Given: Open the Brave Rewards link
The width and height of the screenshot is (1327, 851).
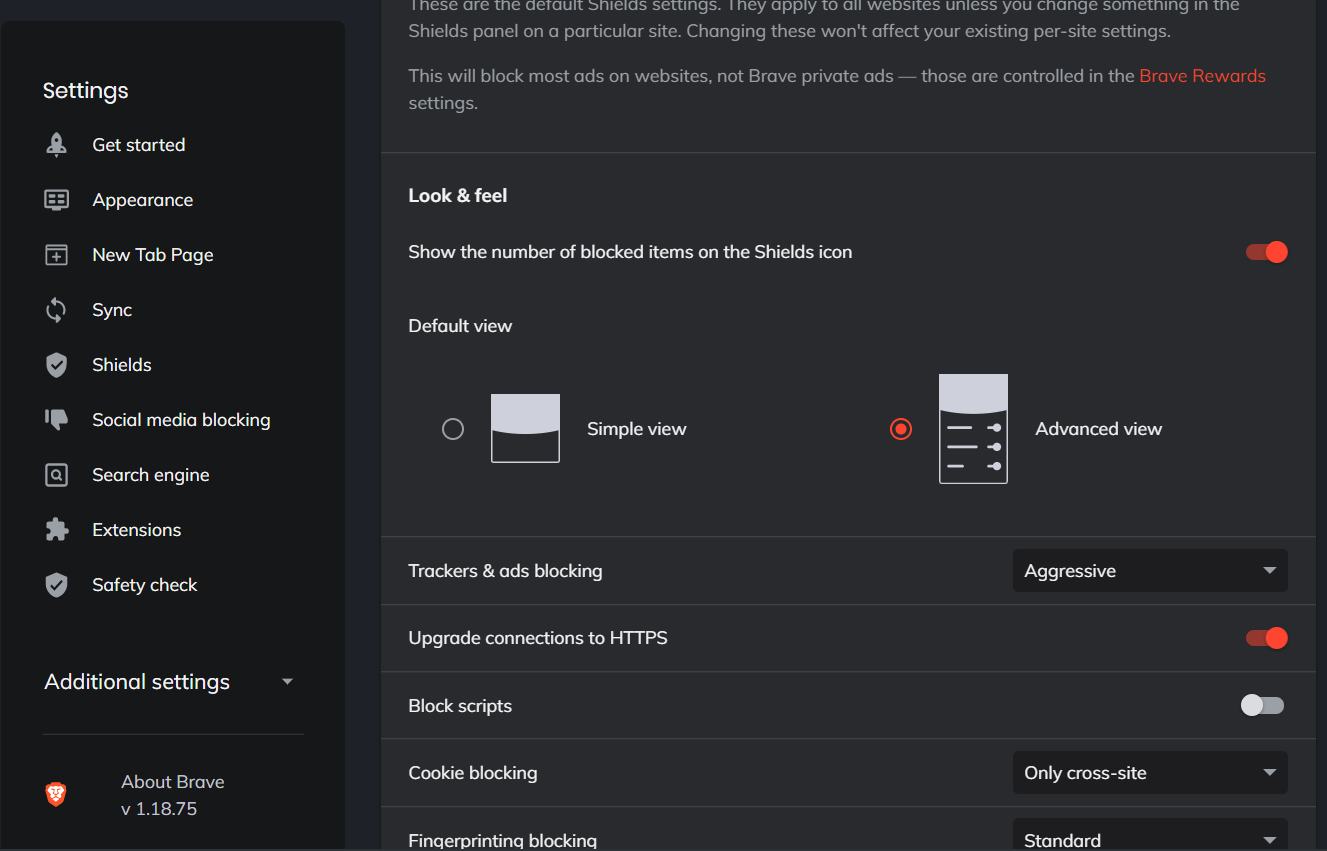Looking at the screenshot, I should [x=1202, y=76].
